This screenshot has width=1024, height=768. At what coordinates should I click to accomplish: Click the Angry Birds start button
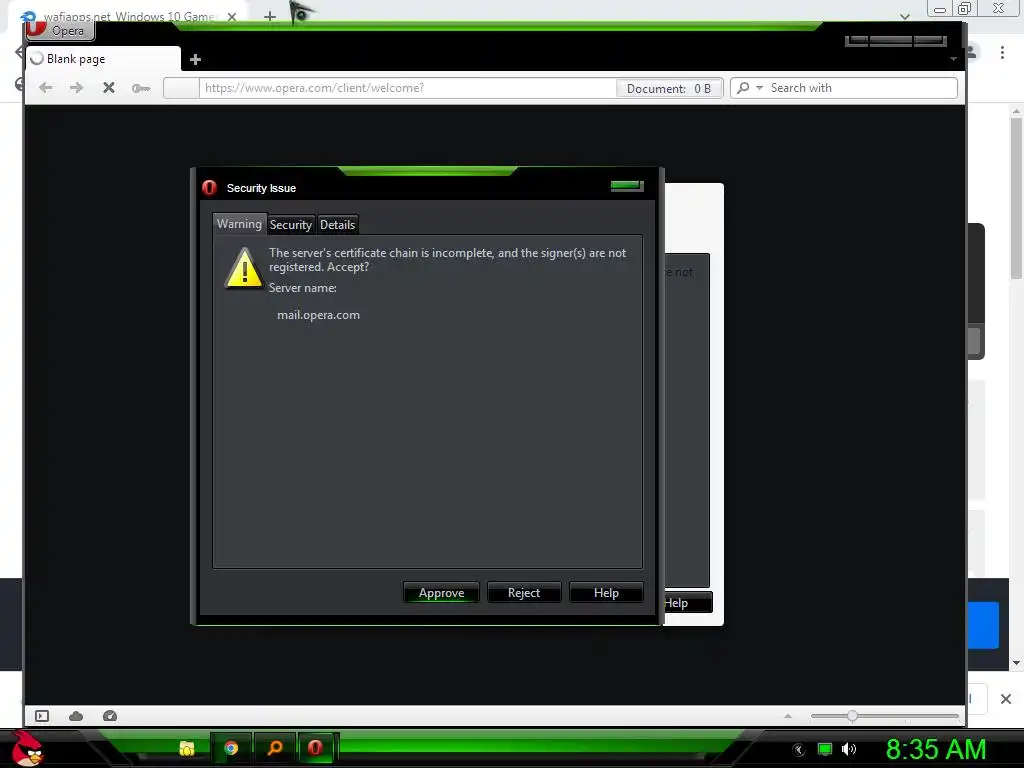point(27,748)
